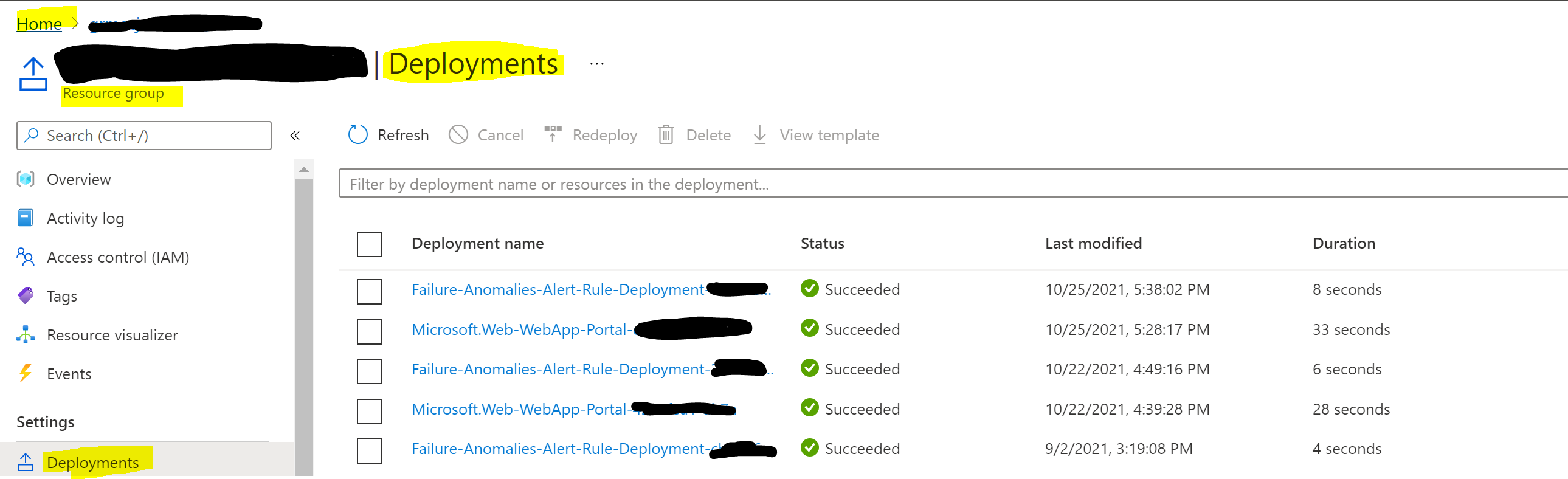Check the box for the 4:49:16 PM deployment
This screenshot has height=479, width=1568.
tap(370, 371)
